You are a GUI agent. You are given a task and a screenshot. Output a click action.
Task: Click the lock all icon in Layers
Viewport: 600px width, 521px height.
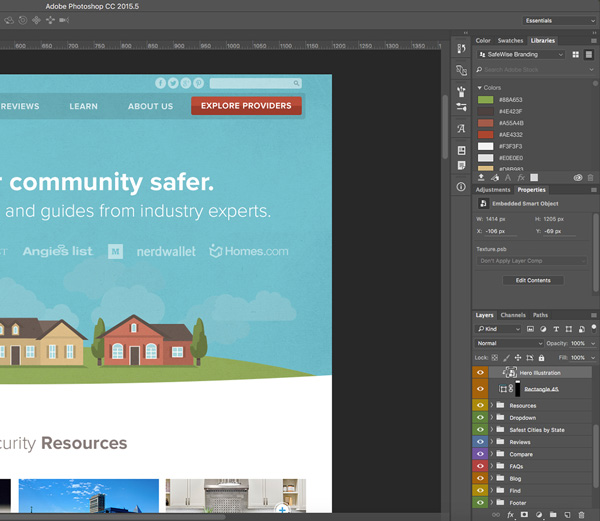(x=541, y=358)
